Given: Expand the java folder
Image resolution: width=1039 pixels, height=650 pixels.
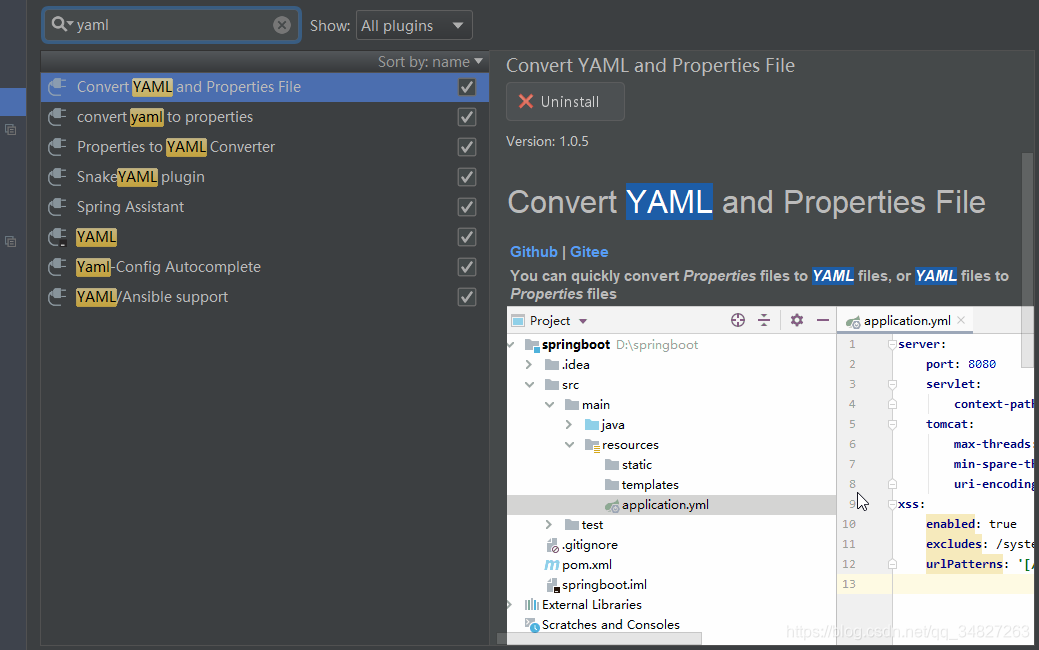Looking at the screenshot, I should tap(569, 425).
